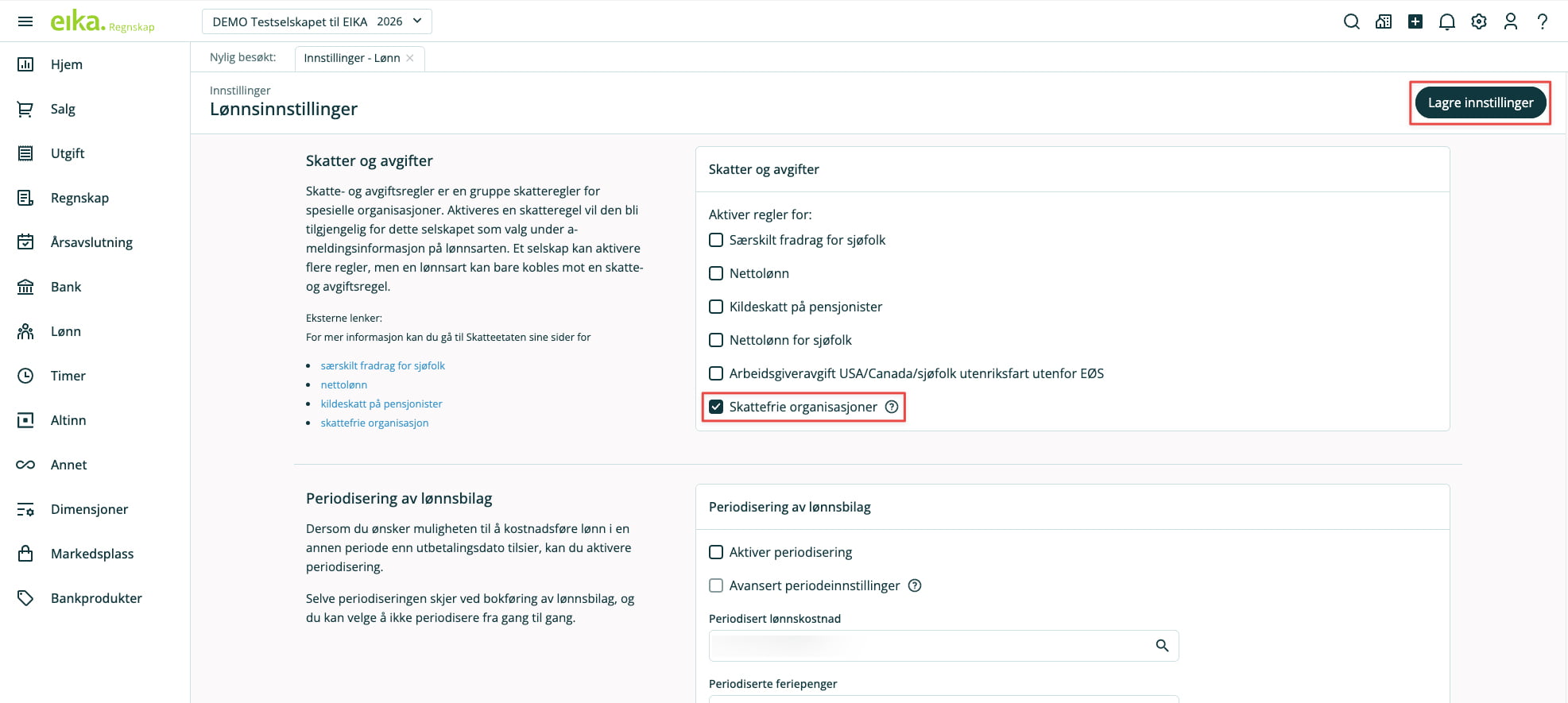Viewport: 1568px width, 703px height.
Task: Open the user profile icon
Action: tap(1511, 22)
